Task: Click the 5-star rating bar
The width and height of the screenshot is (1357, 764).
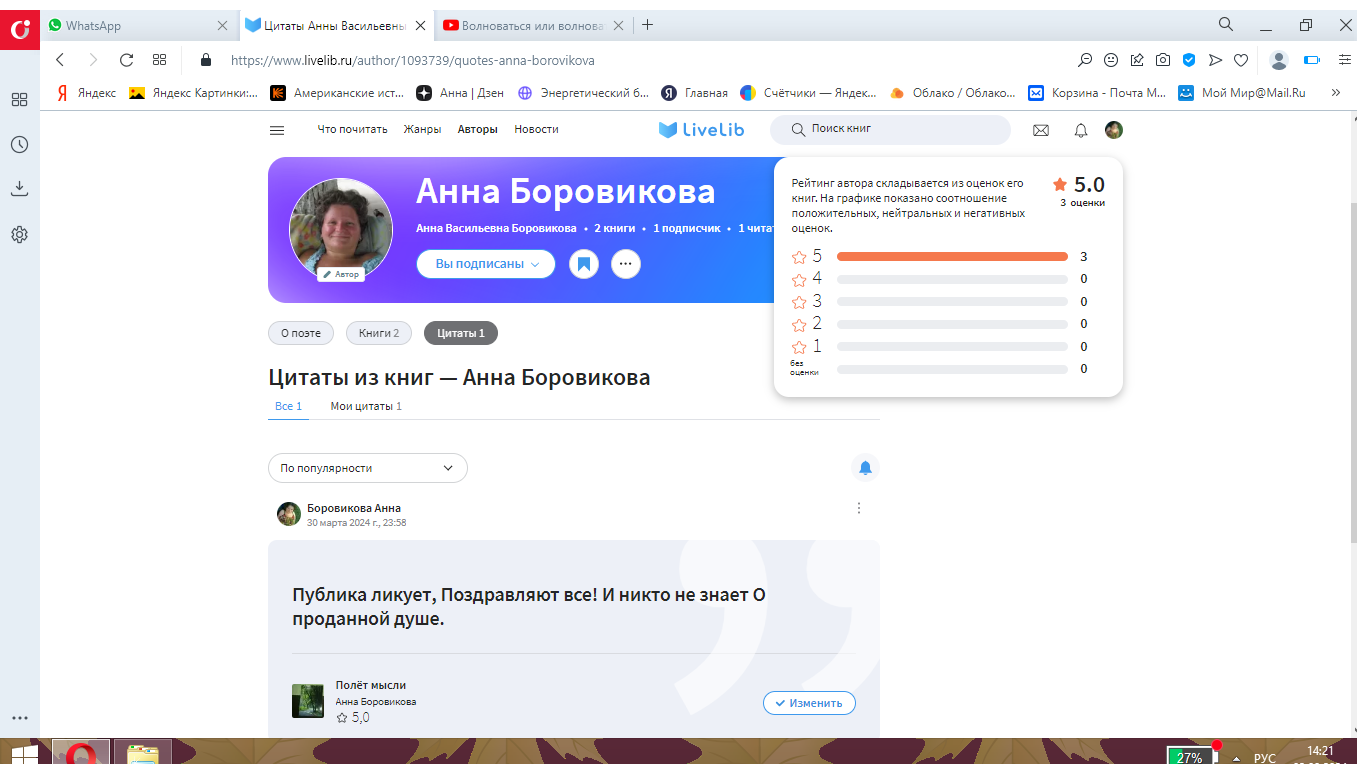Action: pyautogui.click(x=952, y=257)
